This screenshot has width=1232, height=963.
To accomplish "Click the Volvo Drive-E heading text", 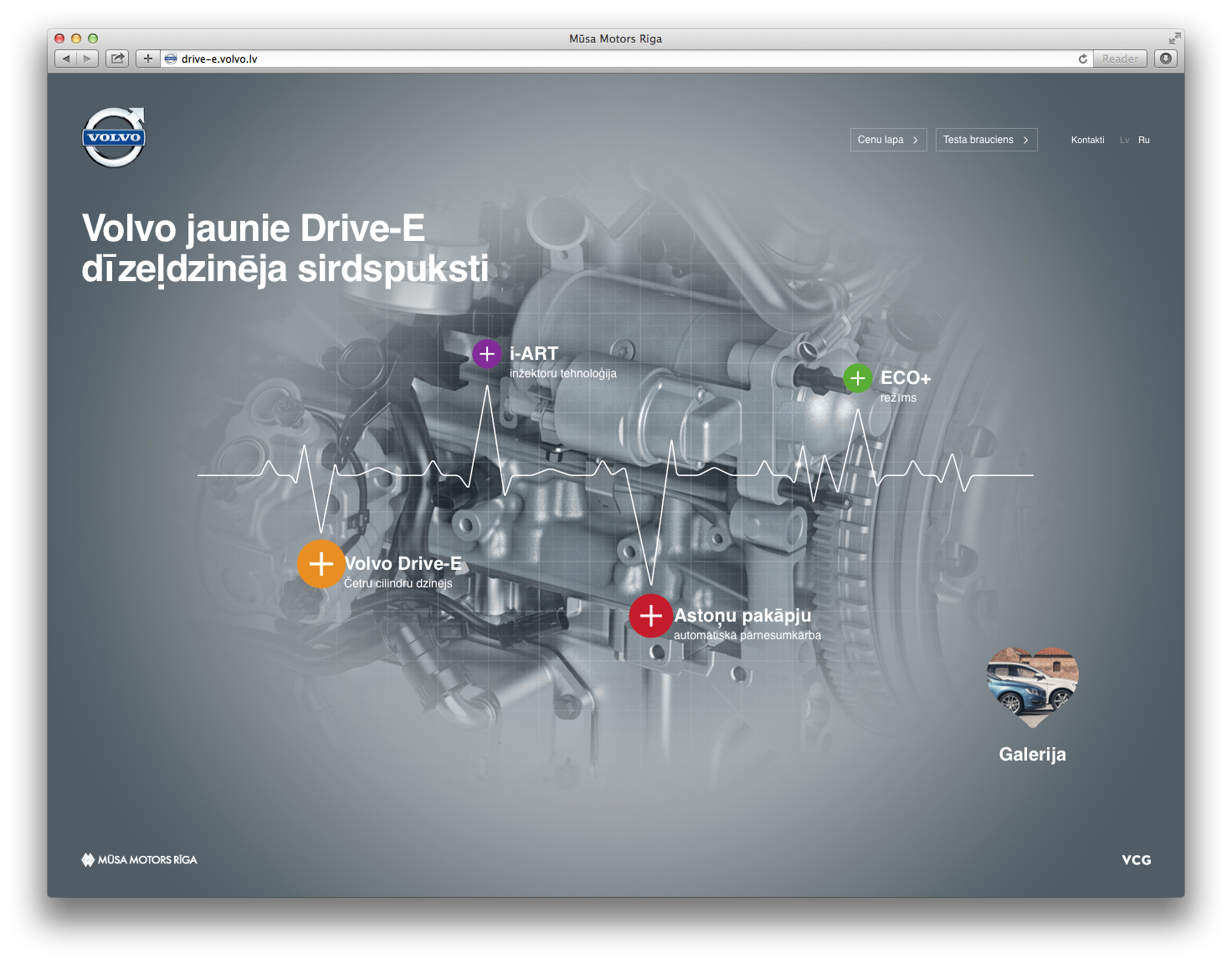I will pyautogui.click(x=403, y=563).
